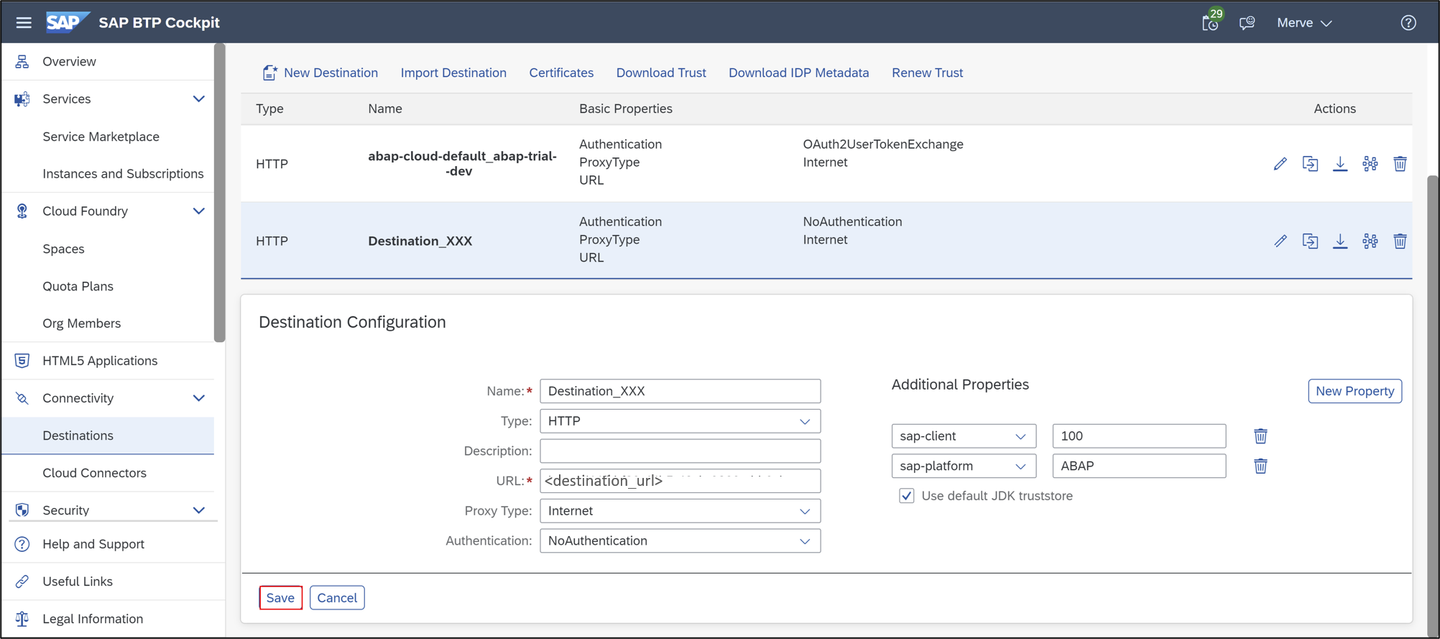Screen dimensions: 1440x639
Task: Export the abap-cloud-default destination
Action: tap(1340, 164)
